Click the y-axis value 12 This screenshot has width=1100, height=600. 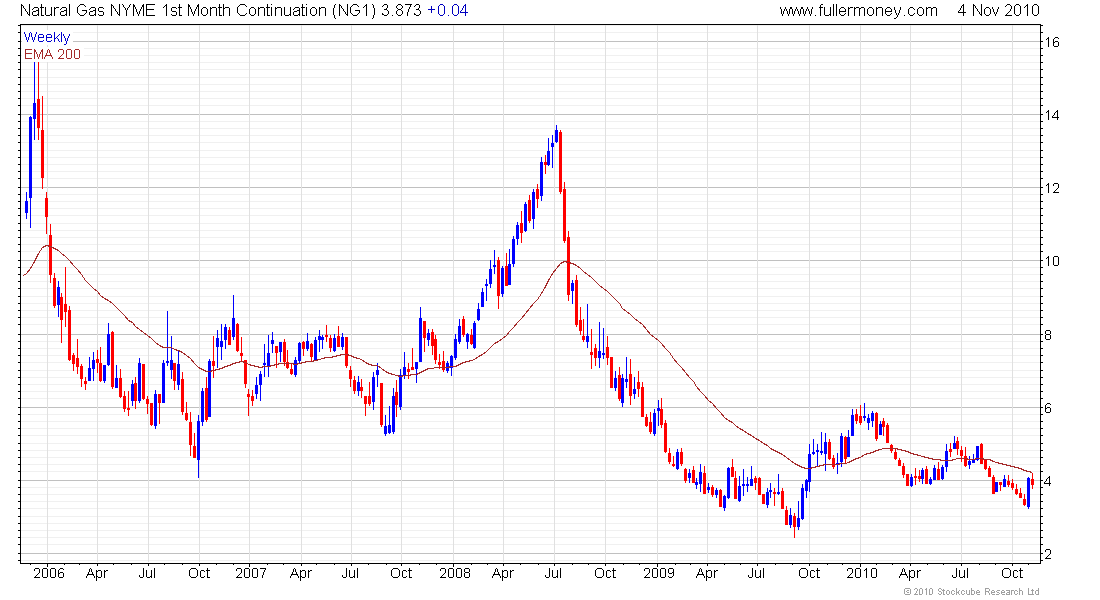(x=1052, y=188)
